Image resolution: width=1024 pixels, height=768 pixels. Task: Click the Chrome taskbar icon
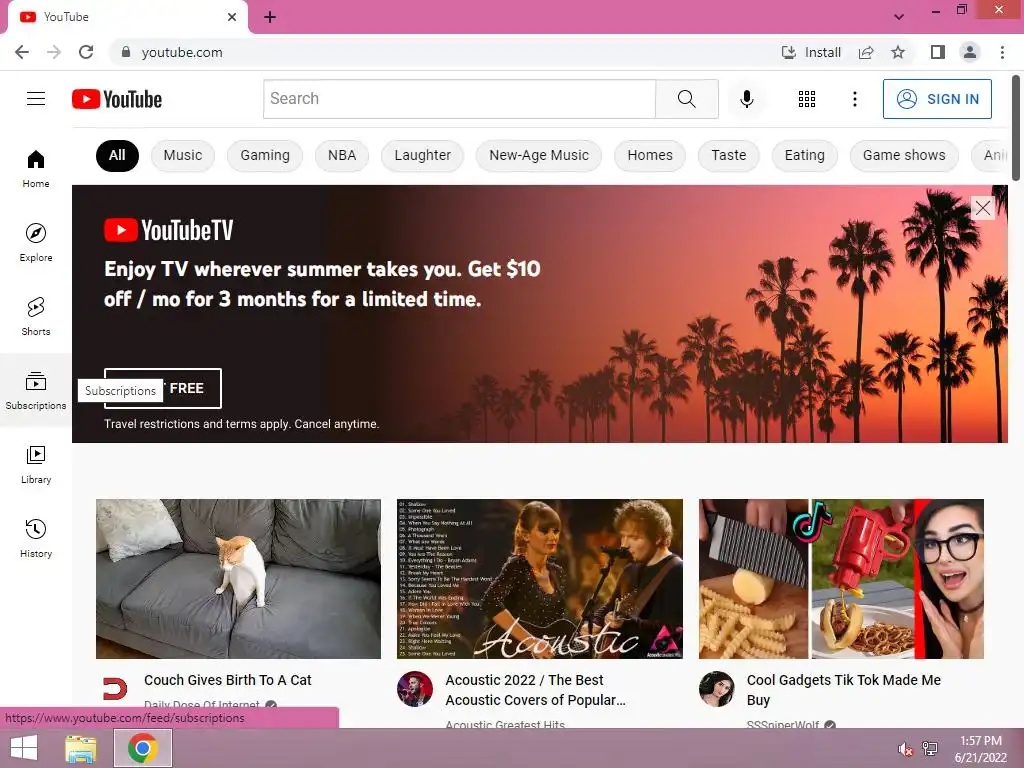coord(143,748)
